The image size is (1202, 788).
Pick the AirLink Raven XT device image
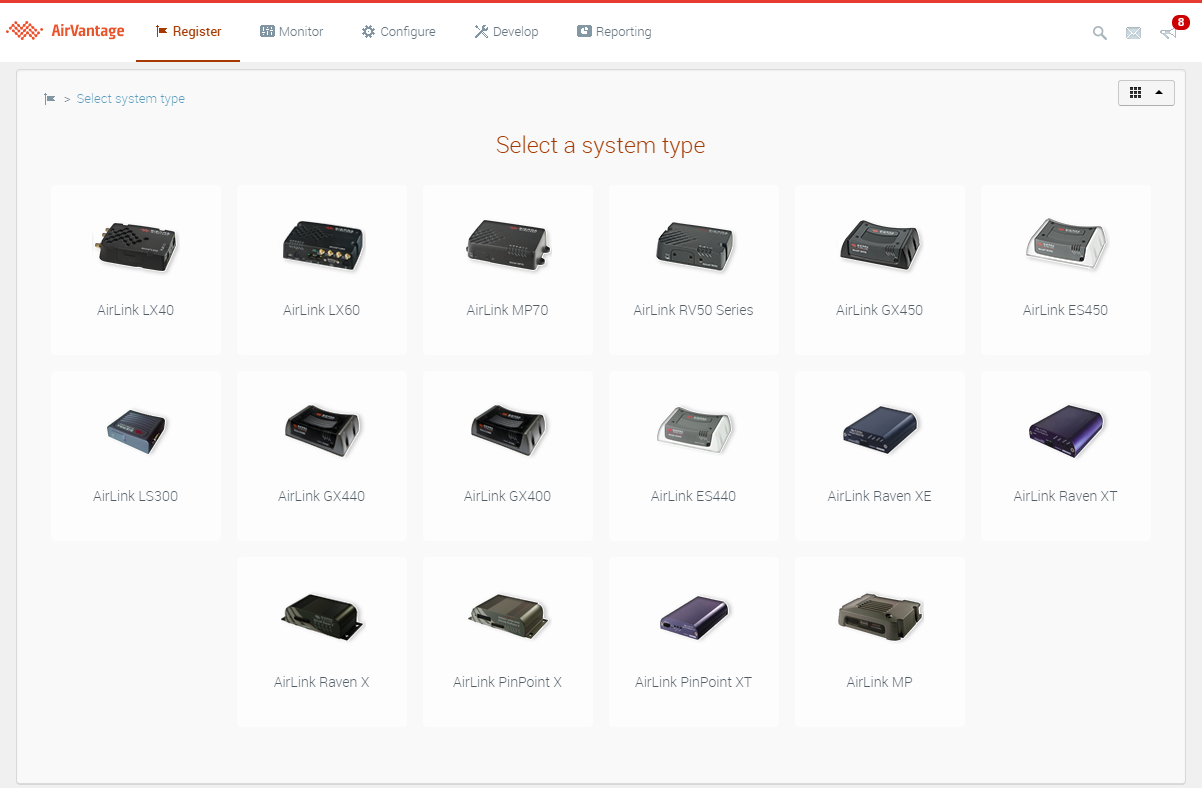click(1066, 432)
